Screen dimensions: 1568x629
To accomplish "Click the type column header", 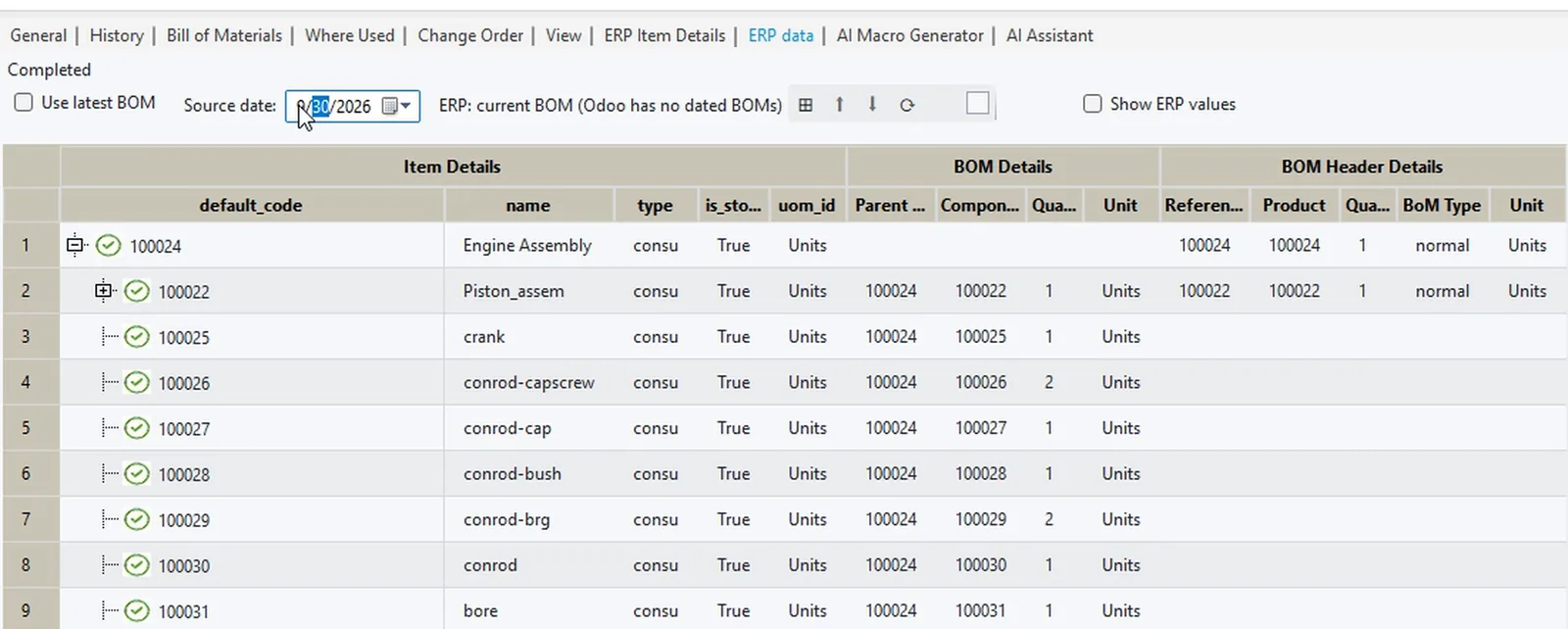I will 655,205.
